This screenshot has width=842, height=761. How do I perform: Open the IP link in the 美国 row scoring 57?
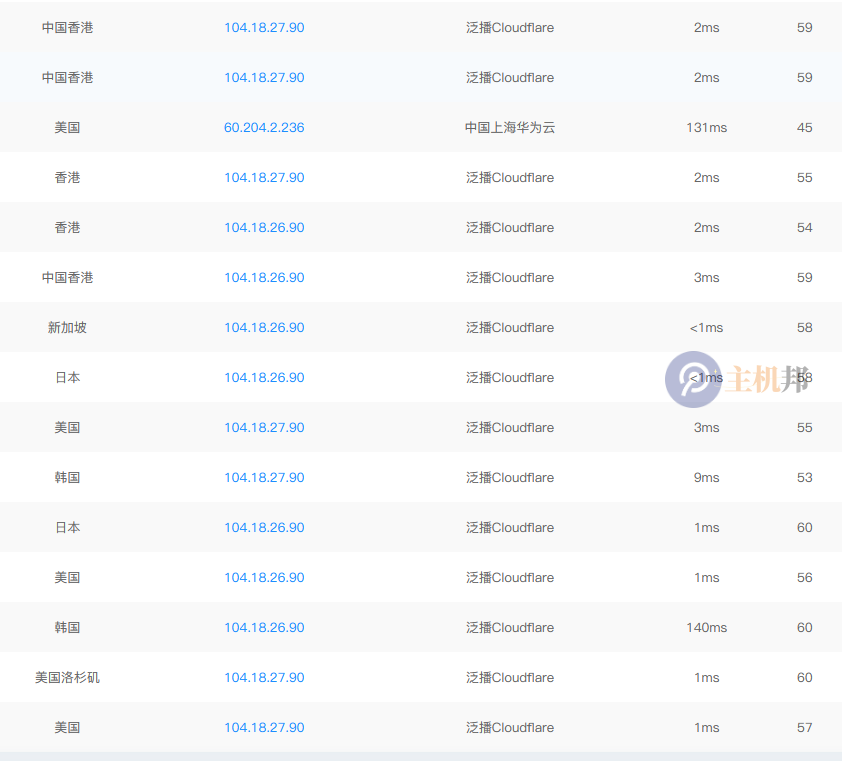coord(264,728)
